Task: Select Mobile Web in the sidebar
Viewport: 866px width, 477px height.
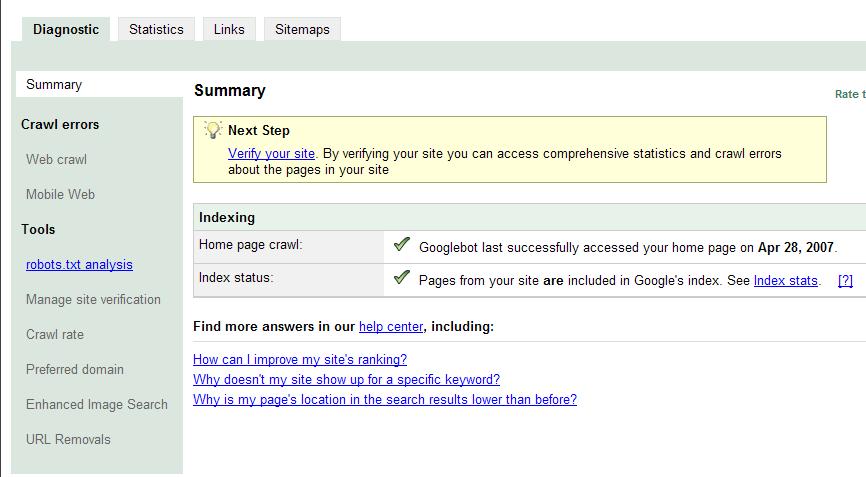Action: (x=60, y=194)
